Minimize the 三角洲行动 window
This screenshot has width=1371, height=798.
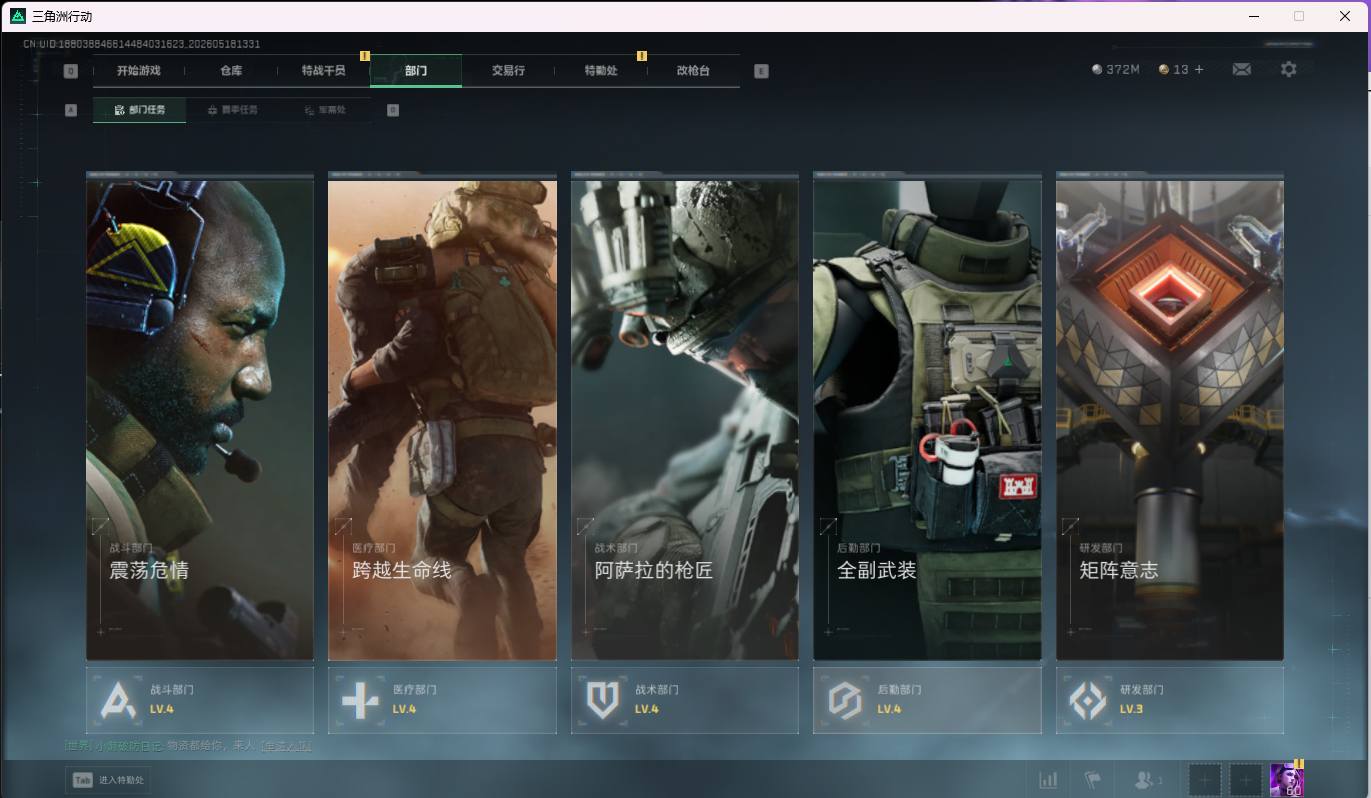(1254, 16)
